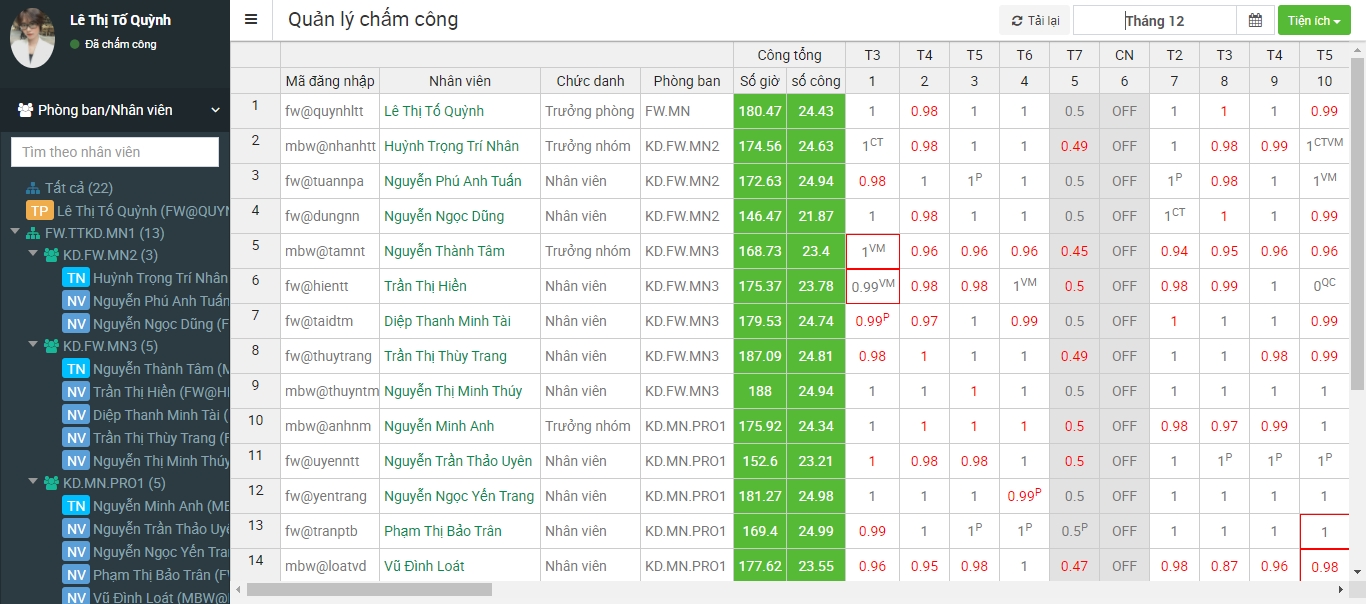Collapse the KD.FW.MN3 department arrow
The image size is (1366, 604).
[33, 346]
